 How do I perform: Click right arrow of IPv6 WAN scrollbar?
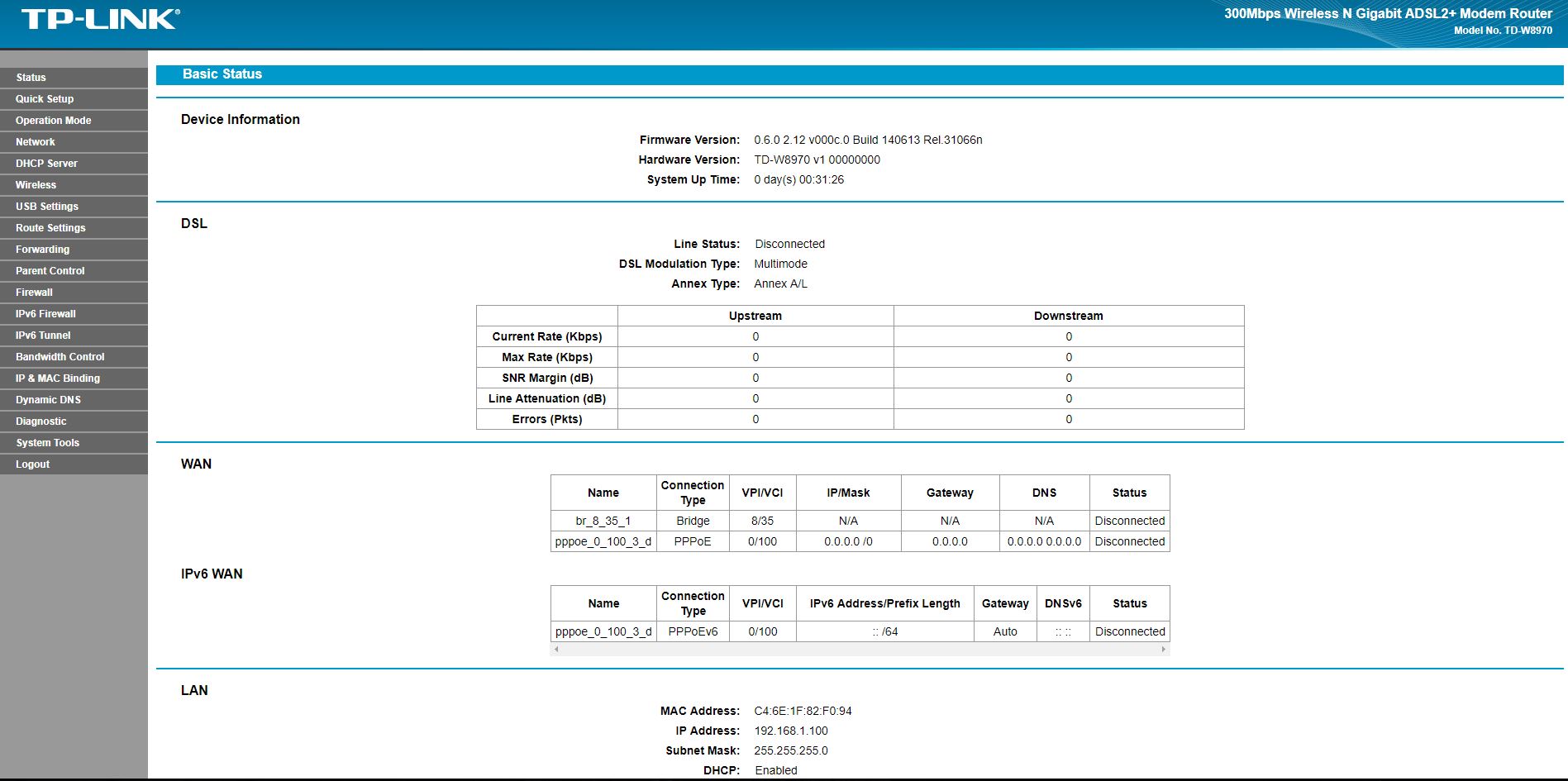click(1164, 649)
